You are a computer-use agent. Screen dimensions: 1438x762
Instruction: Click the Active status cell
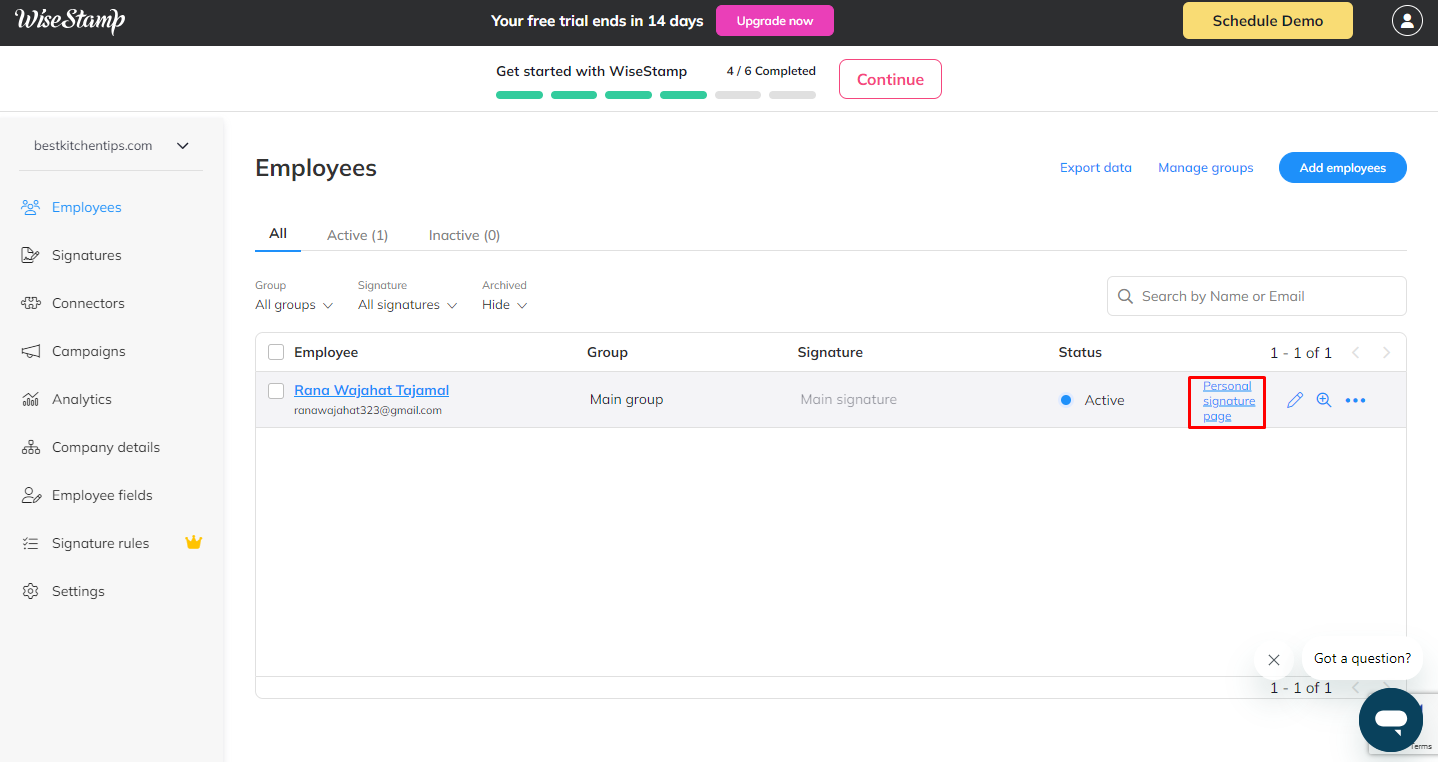click(x=1092, y=400)
